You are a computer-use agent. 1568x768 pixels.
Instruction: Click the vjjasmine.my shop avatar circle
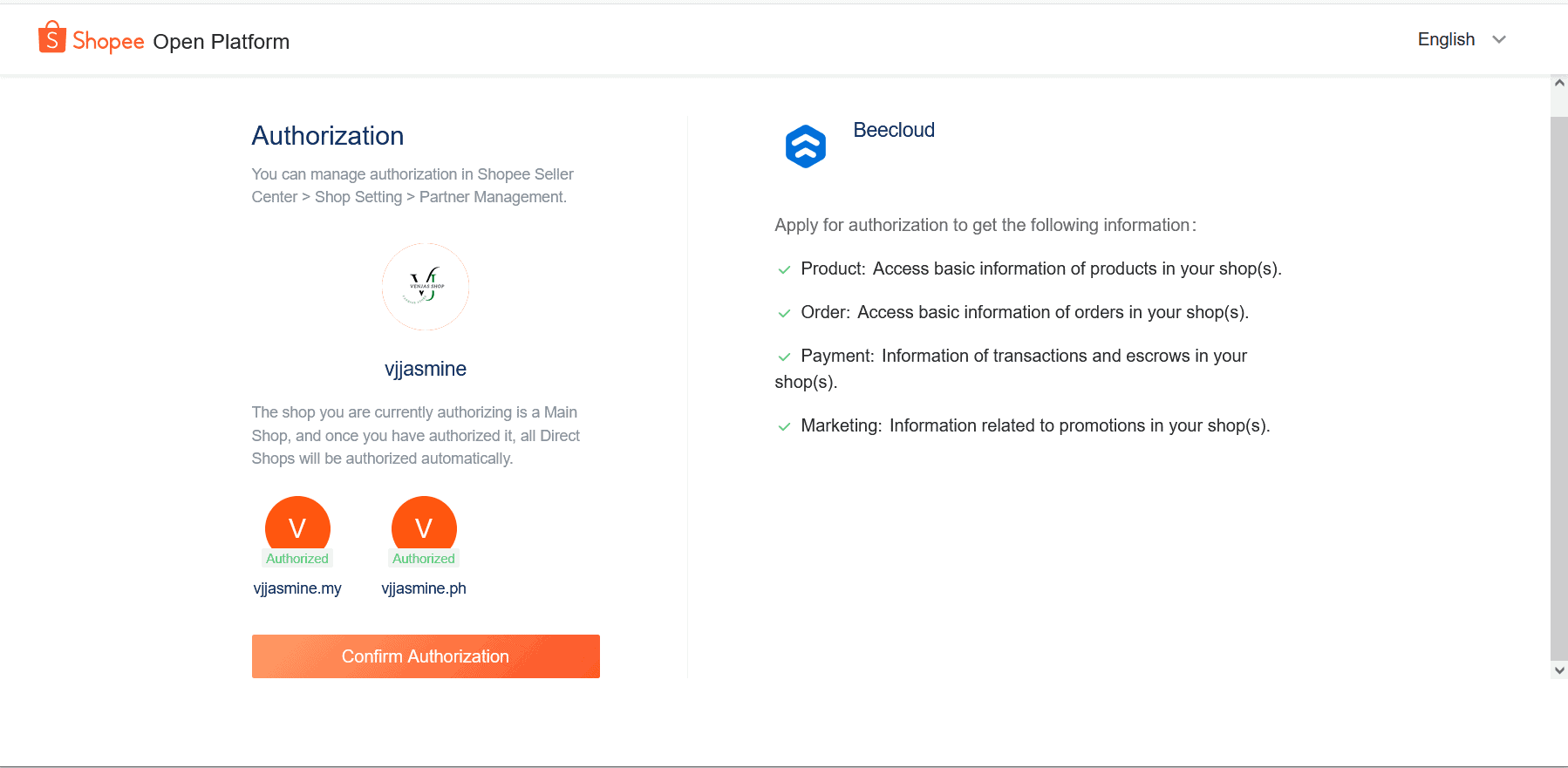point(297,524)
